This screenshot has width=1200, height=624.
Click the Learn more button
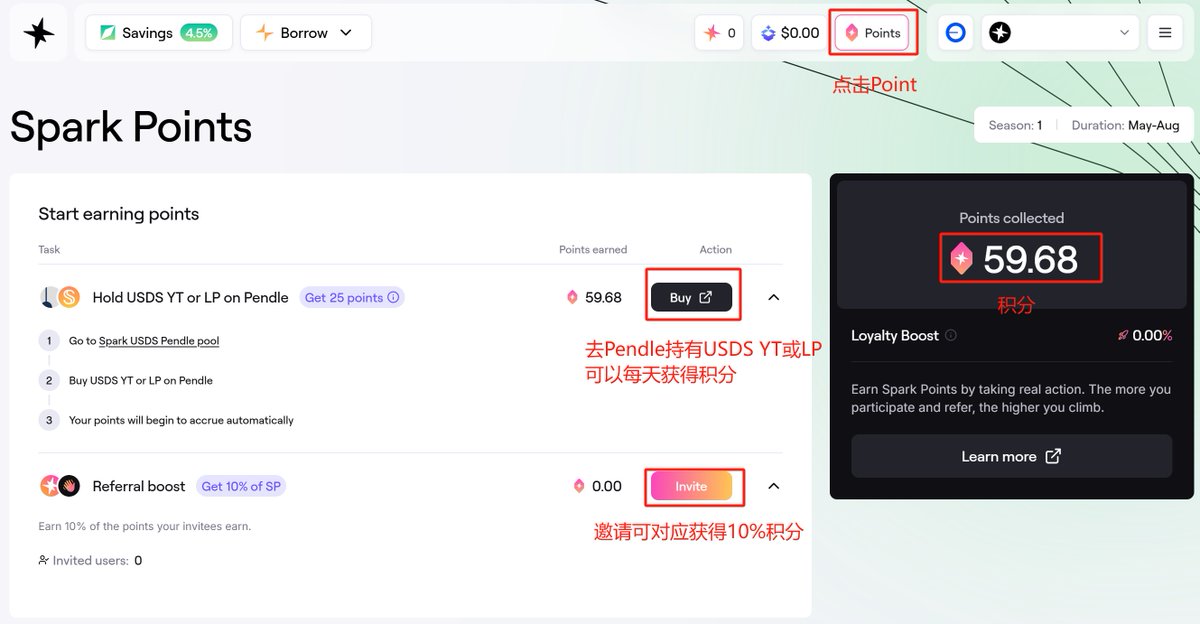tap(1011, 456)
